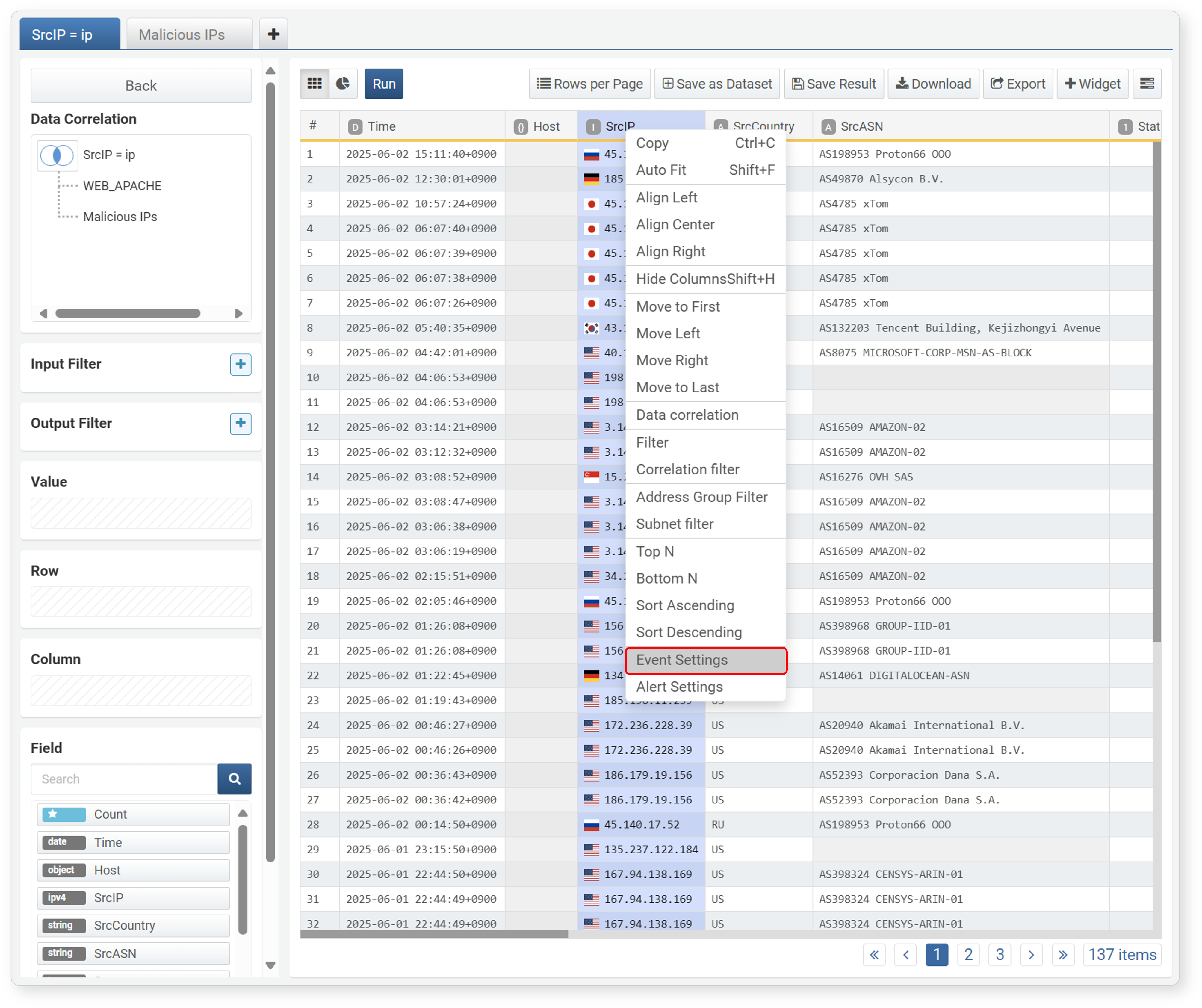Image resolution: width=1202 pixels, height=1008 pixels.
Task: Select Malicious IPs tree node
Action: point(120,216)
